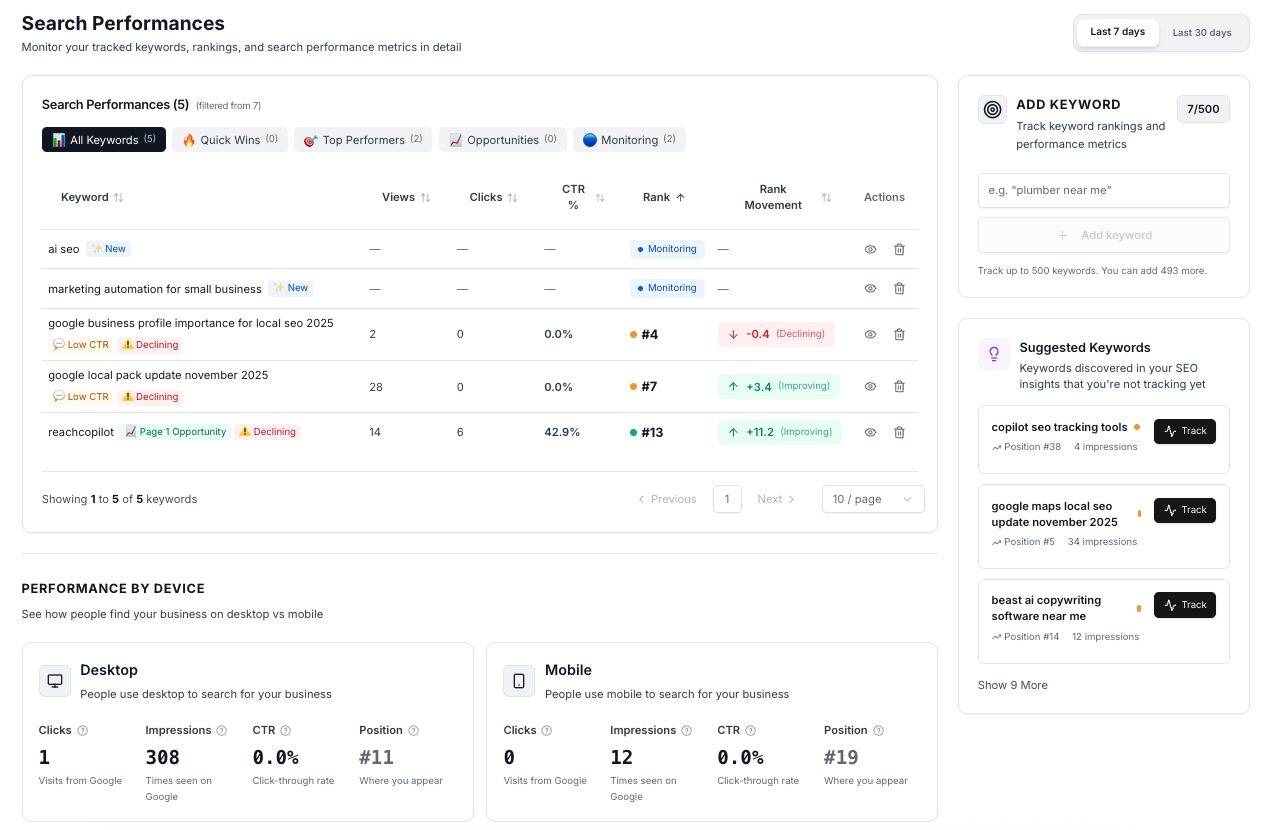1269x830 pixels.
Task: Click the Mobile device icon
Action: (x=519, y=680)
